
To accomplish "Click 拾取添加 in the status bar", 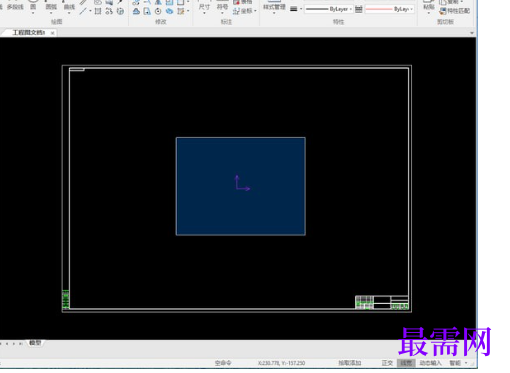I will tap(350, 363).
